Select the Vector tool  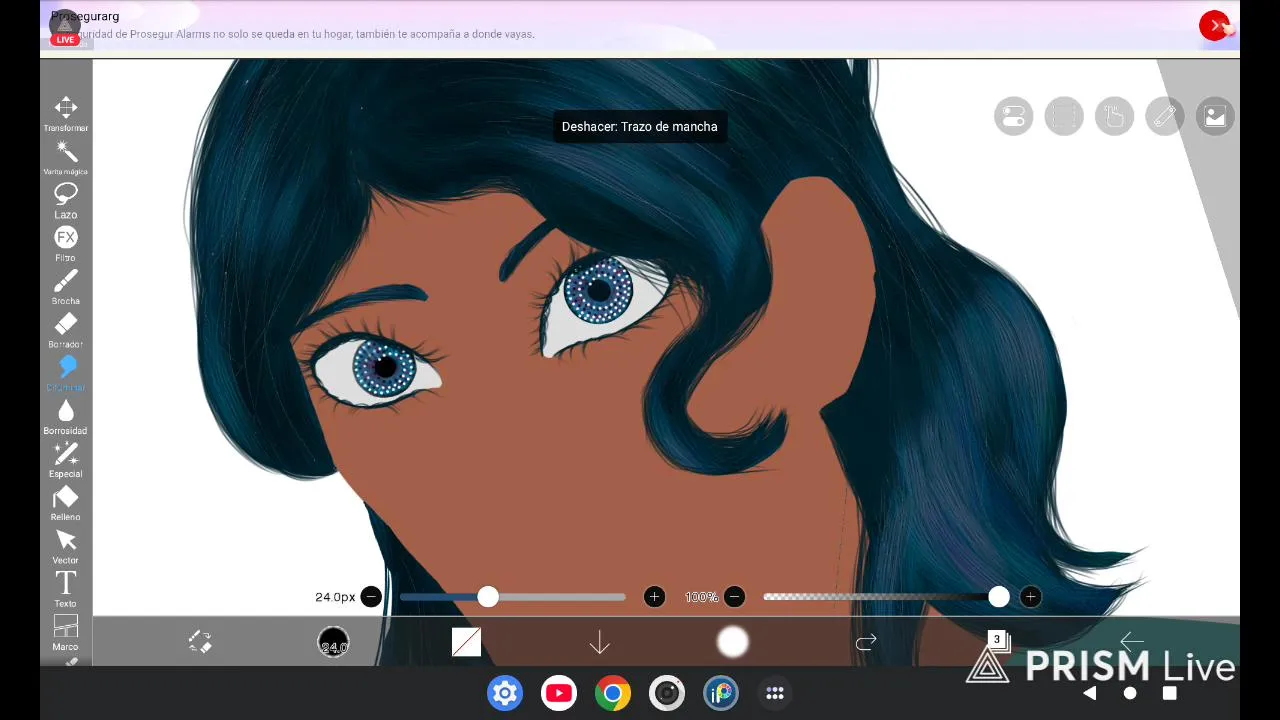(66, 546)
